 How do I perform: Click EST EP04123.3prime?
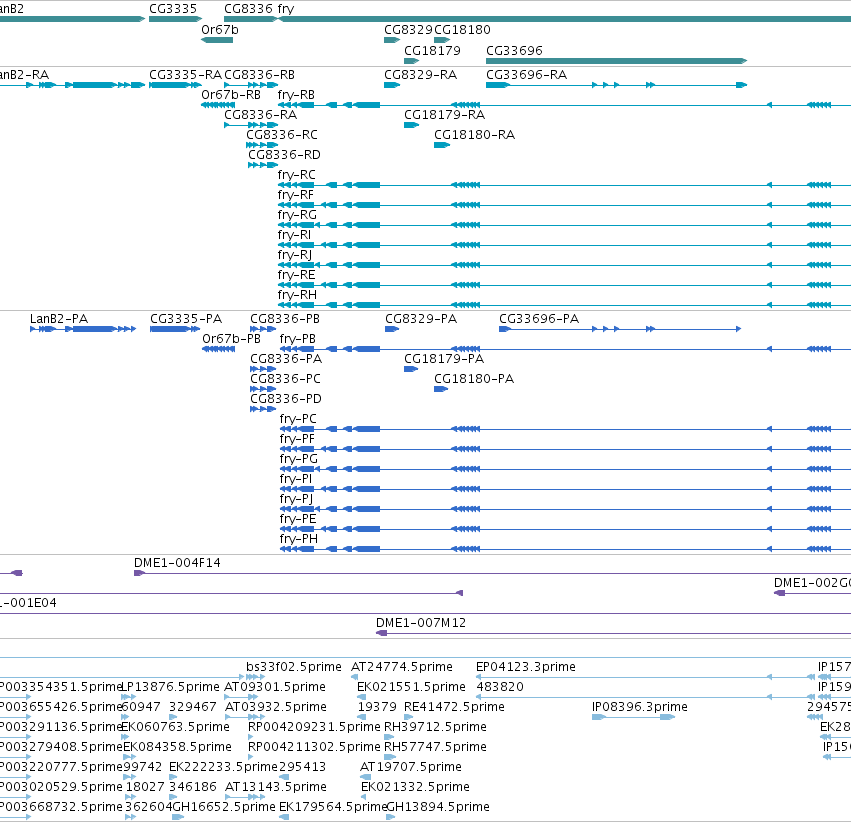(526, 667)
